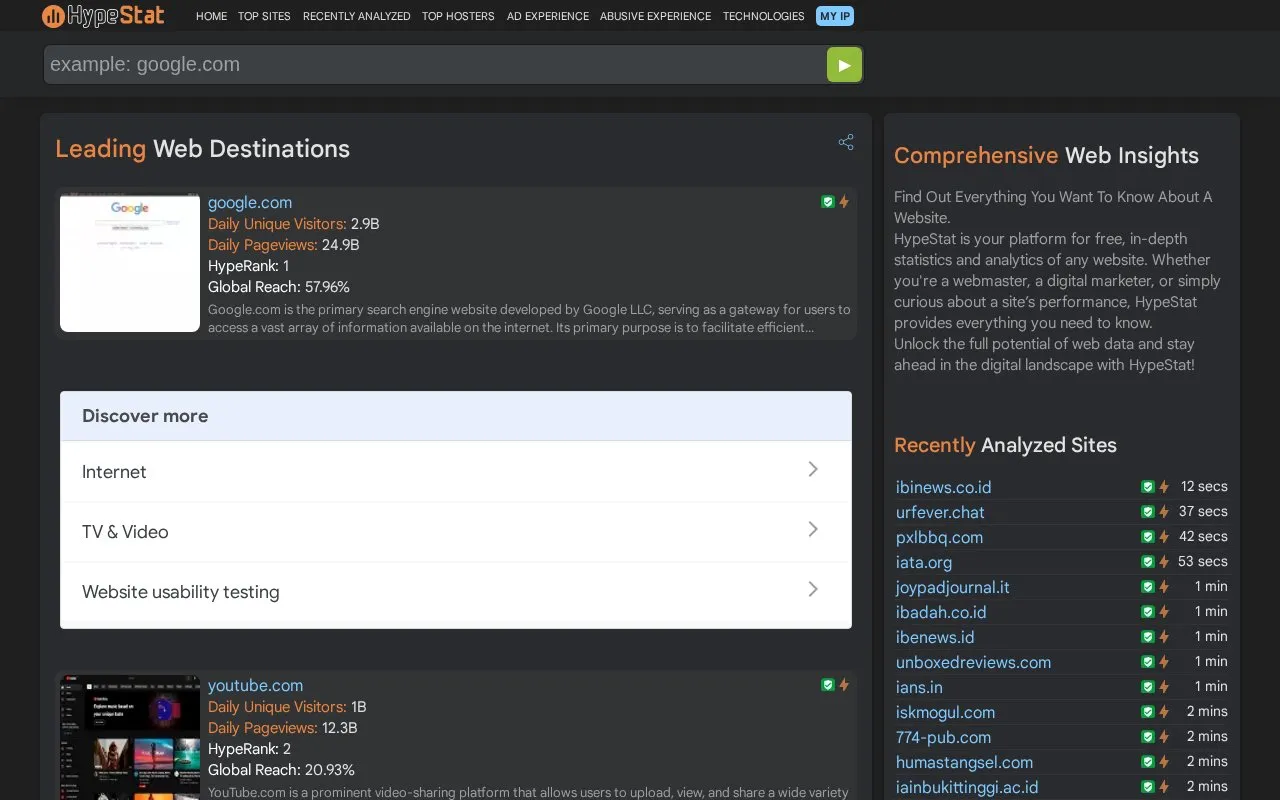The image size is (1280, 800).
Task: Click the MY IP button
Action: click(835, 16)
